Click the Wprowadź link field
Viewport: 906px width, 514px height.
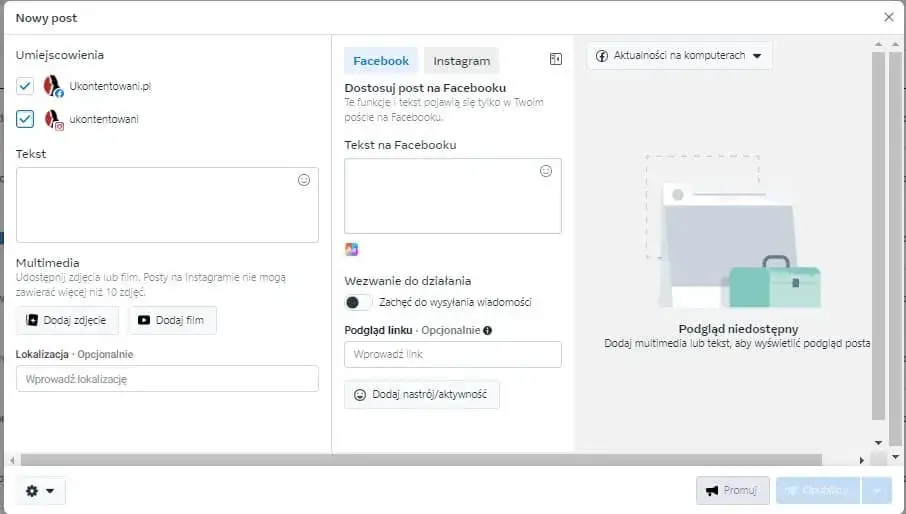point(452,354)
